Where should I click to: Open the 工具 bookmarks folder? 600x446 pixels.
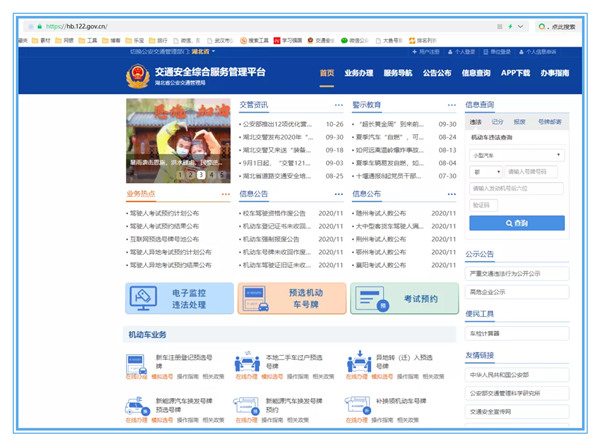(88, 41)
